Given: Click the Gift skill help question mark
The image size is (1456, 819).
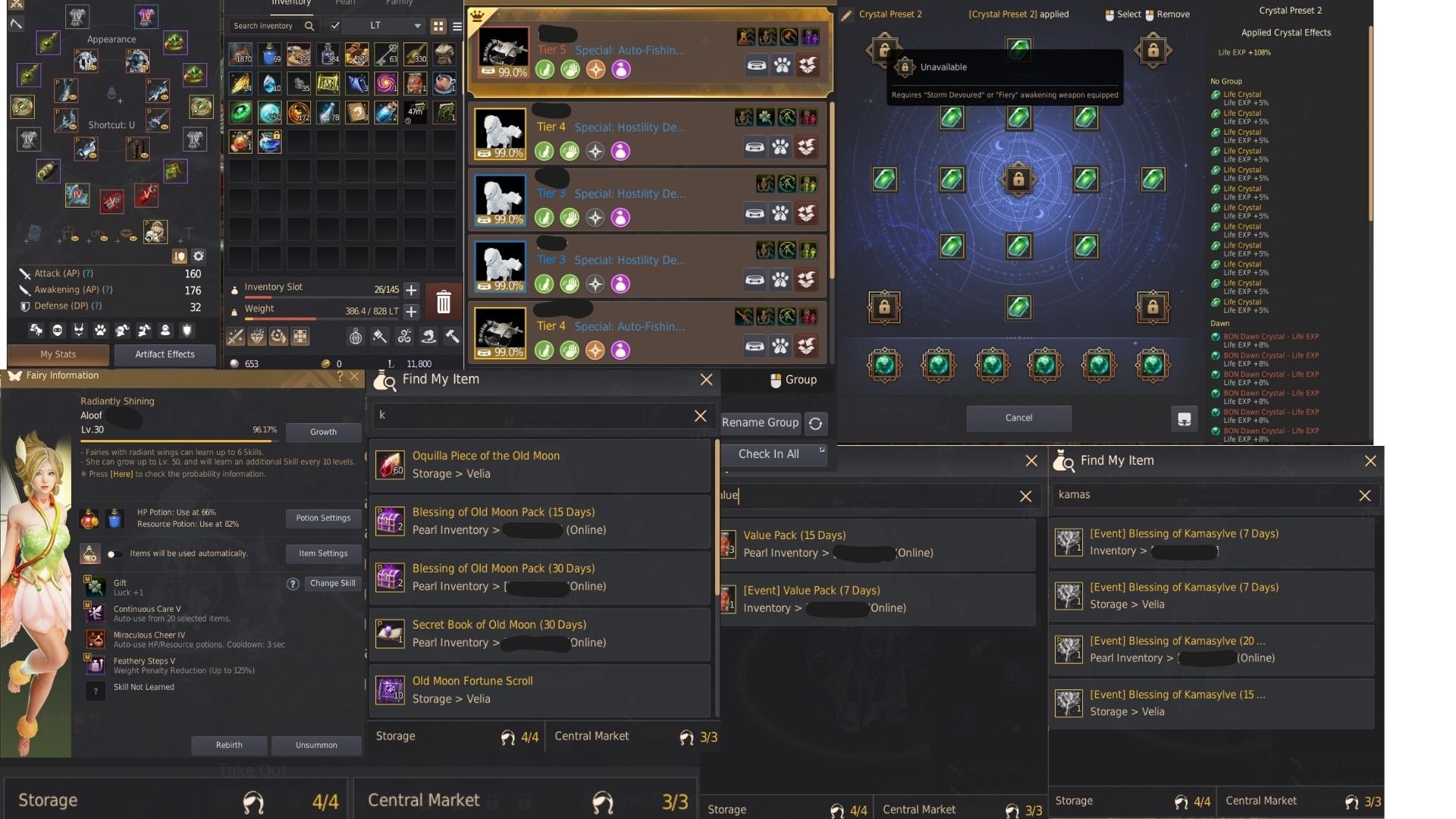Looking at the screenshot, I should [293, 583].
